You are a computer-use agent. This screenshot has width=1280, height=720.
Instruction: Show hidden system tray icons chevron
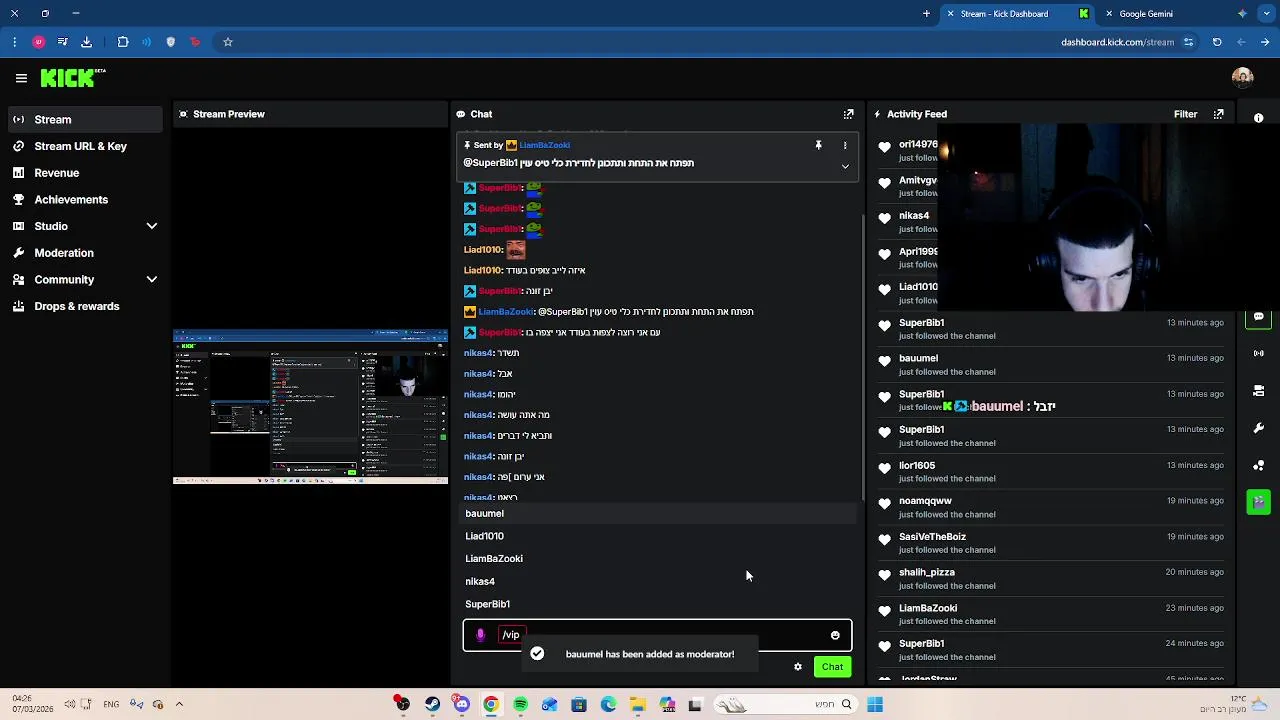coord(179,705)
